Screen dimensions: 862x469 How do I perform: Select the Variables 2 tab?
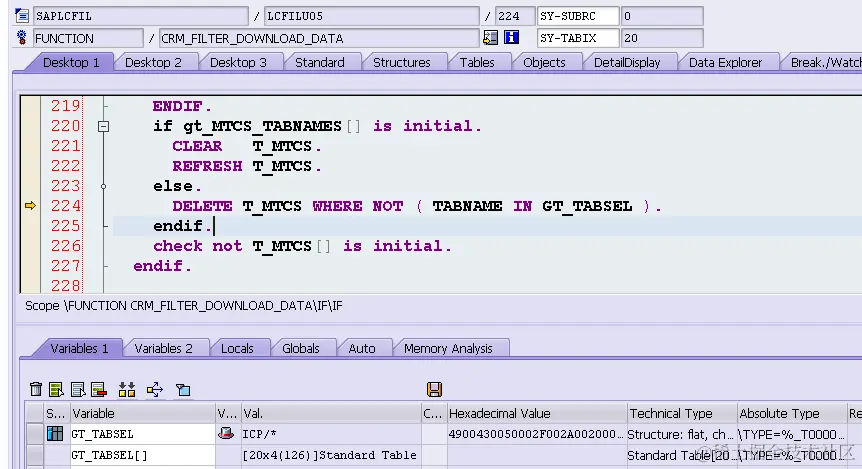(x=163, y=349)
